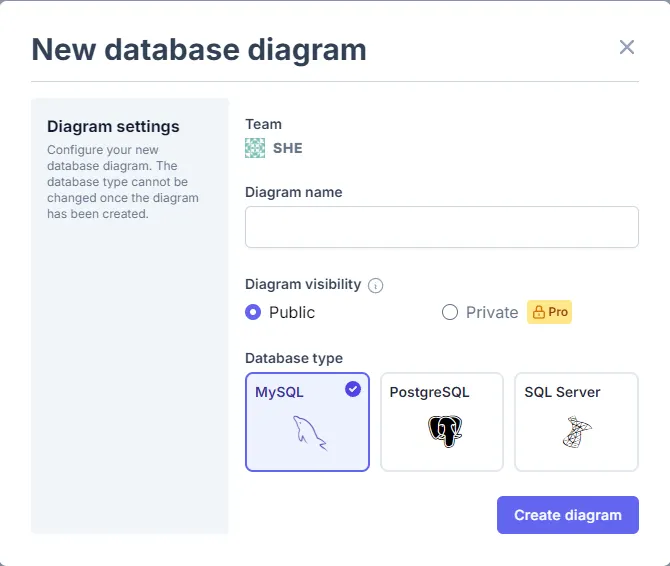Click the Diagram name label
Screen dimensions: 670x566
(x=293, y=192)
